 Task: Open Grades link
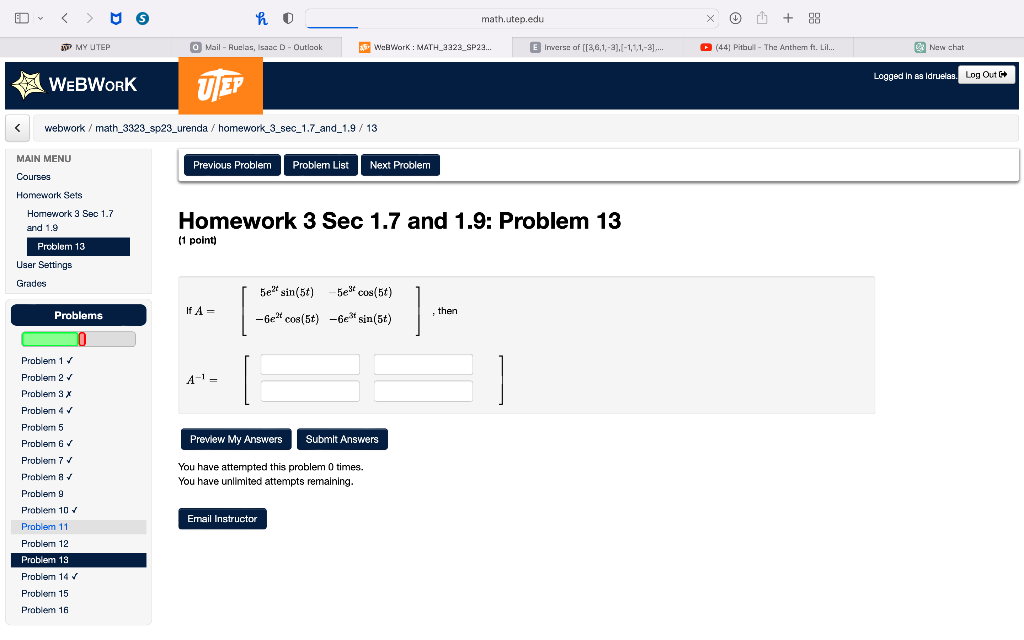point(31,283)
